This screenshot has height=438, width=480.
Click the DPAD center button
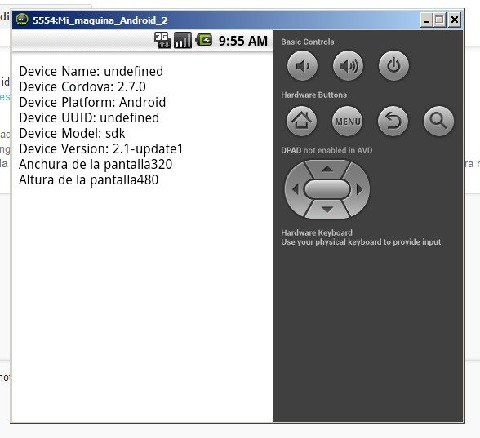pos(327,189)
